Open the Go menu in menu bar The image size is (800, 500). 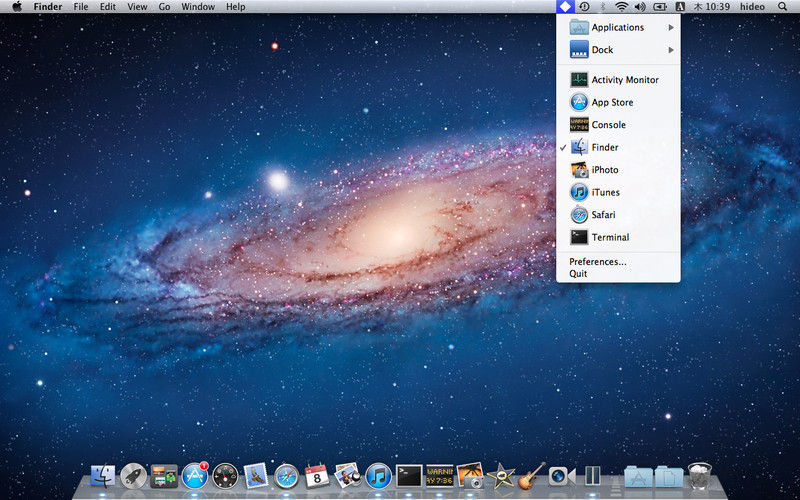[x=164, y=7]
